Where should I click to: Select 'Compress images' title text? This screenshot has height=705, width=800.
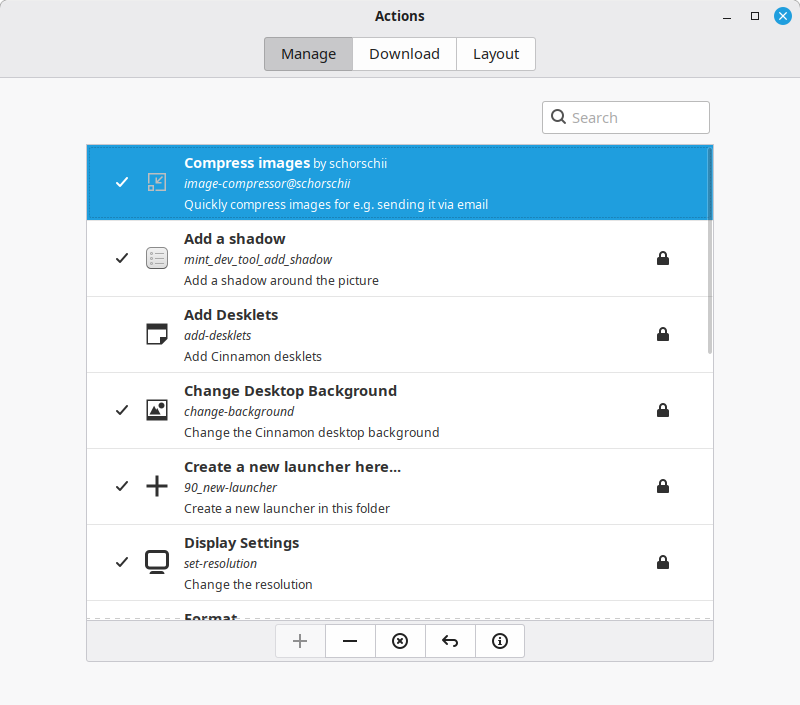(247, 163)
